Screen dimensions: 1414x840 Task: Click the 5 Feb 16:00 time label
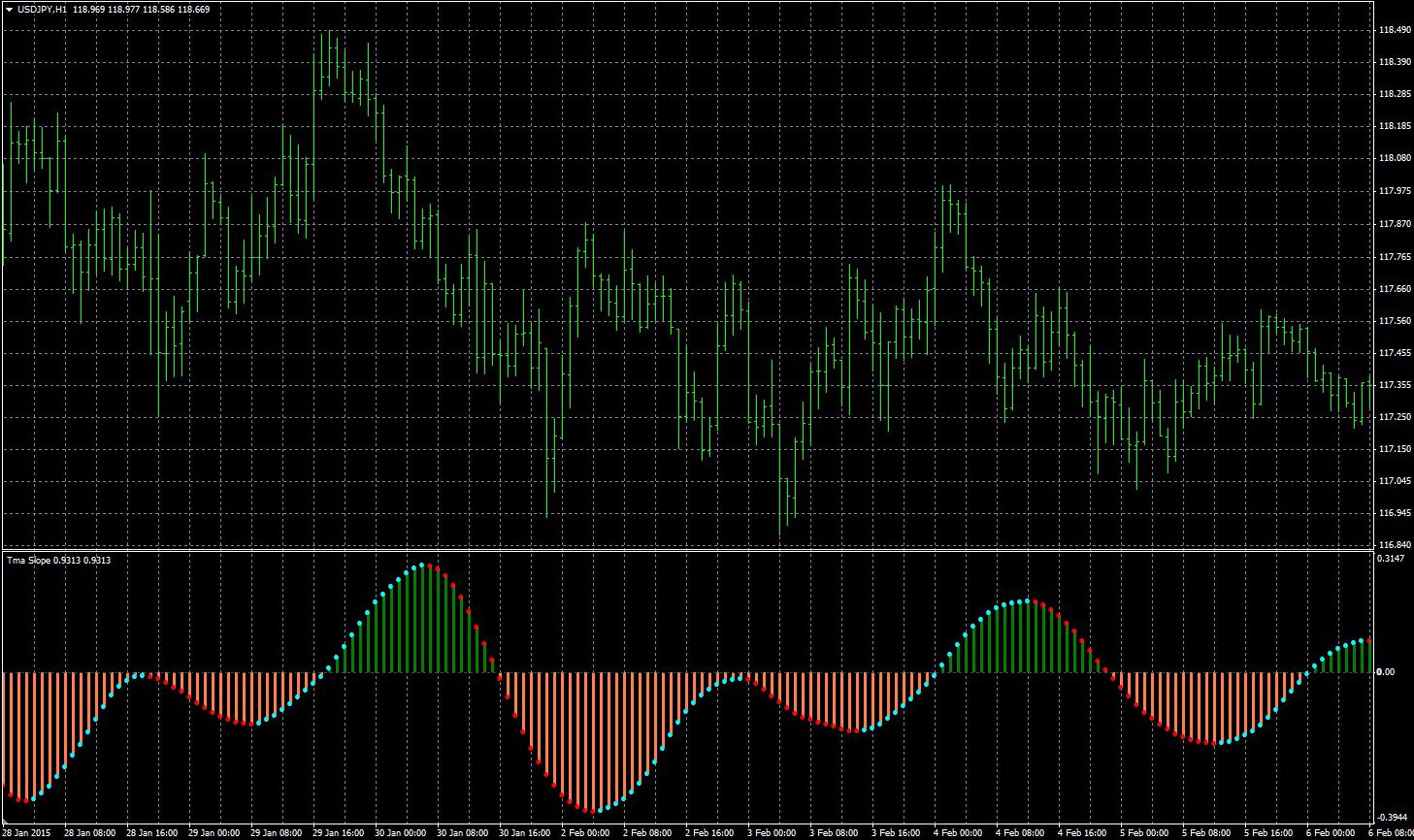pyautogui.click(x=1270, y=832)
